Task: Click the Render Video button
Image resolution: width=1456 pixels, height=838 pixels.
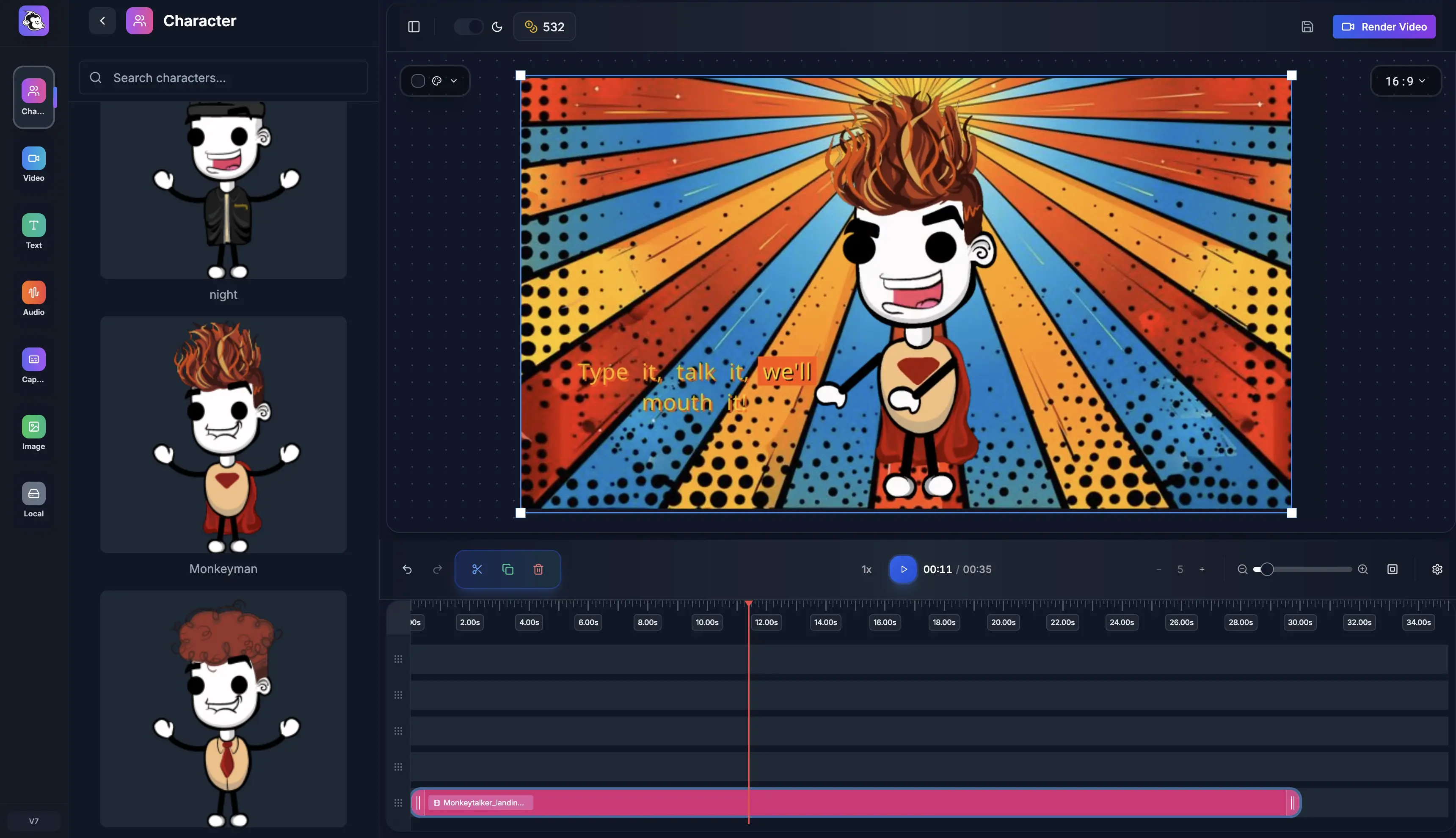Action: click(x=1384, y=27)
